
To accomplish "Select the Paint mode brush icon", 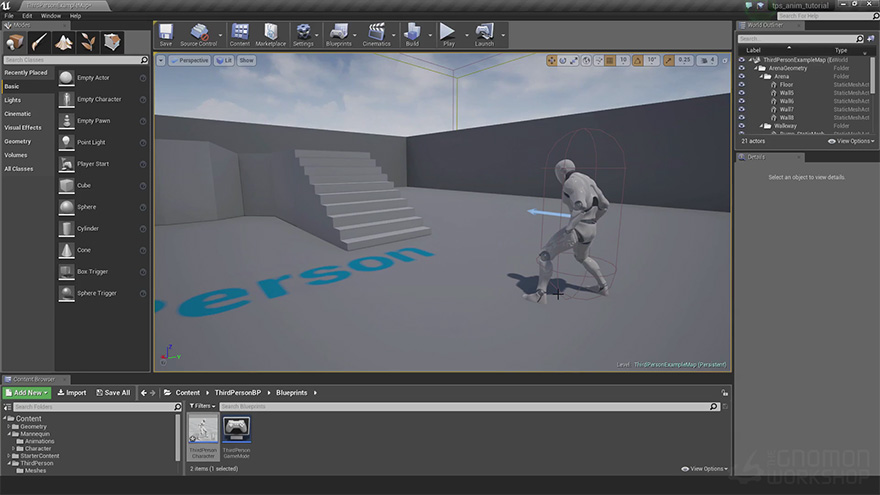I will point(39,42).
